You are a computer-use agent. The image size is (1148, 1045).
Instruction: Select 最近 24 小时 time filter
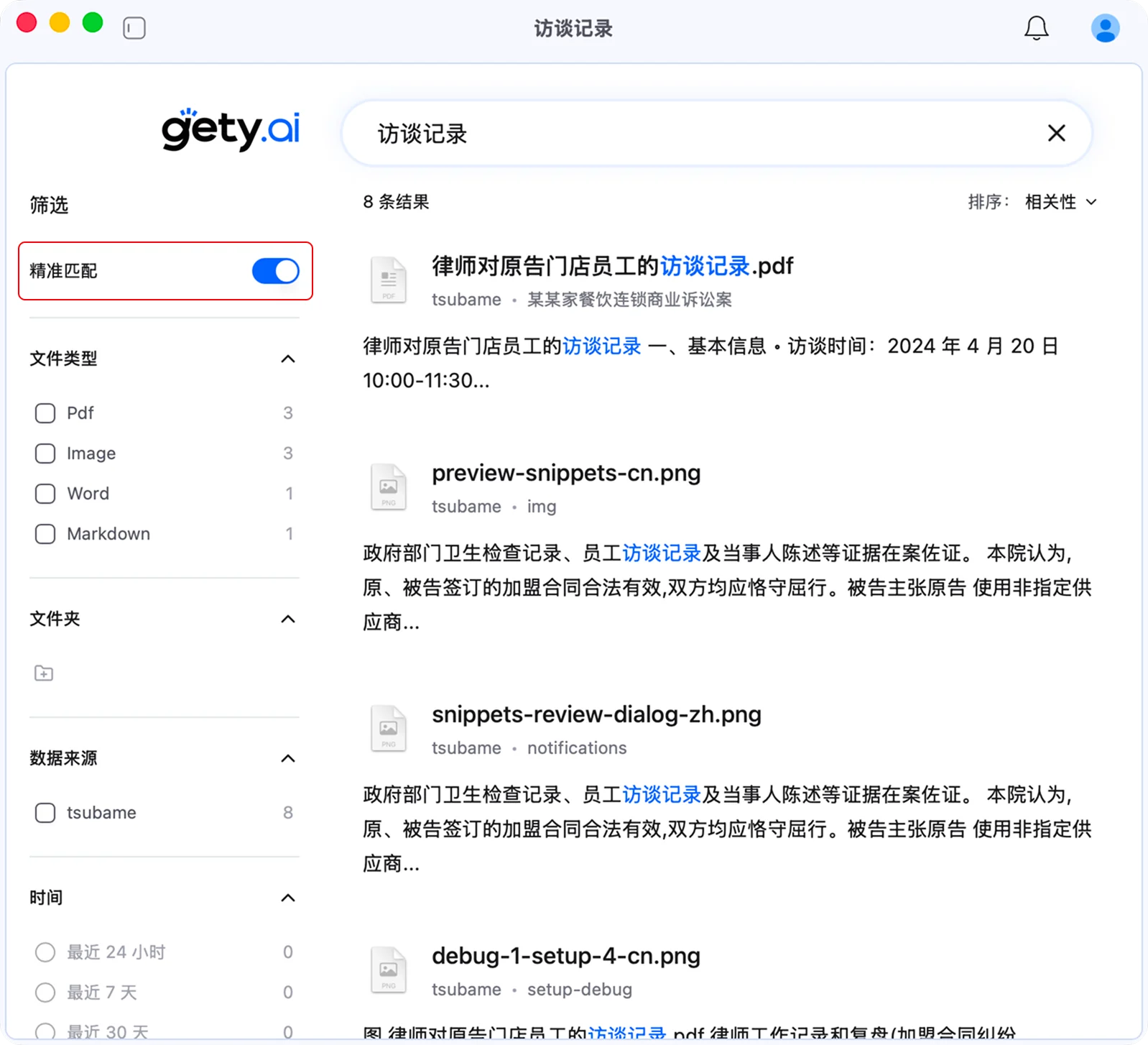point(45,952)
